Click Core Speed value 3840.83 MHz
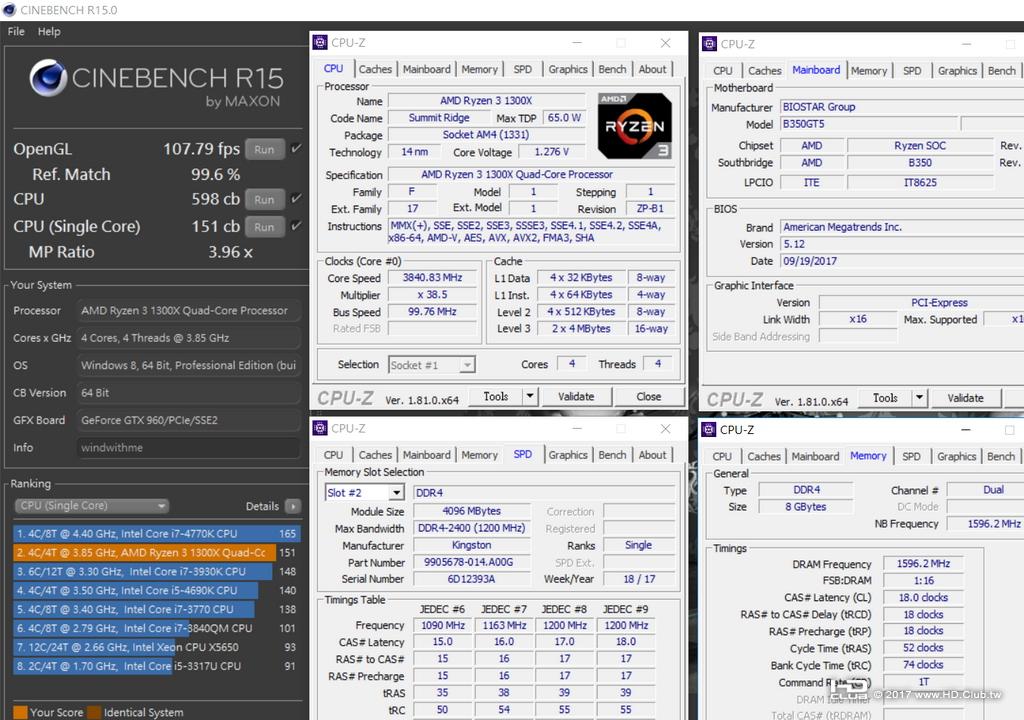Screen dimensions: 1024x720 (x=432, y=278)
